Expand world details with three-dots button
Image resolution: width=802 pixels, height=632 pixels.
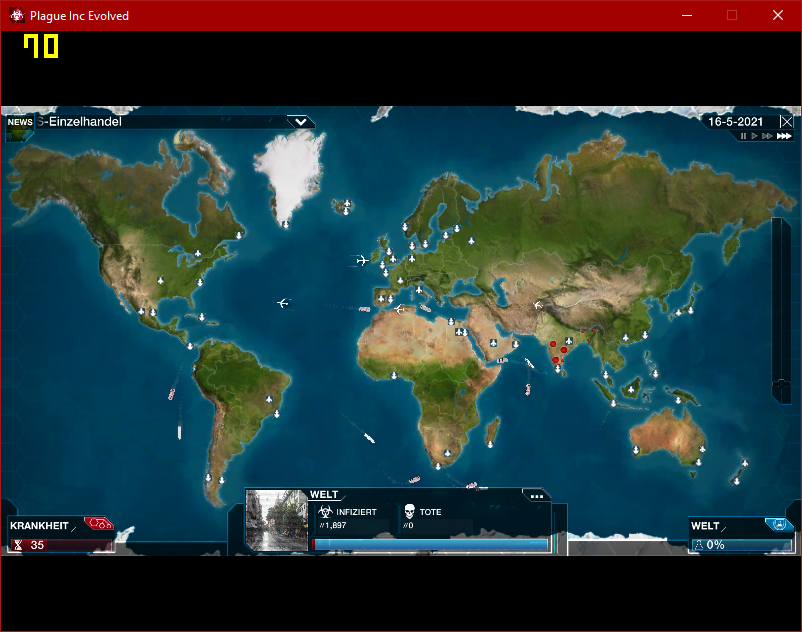point(536,495)
